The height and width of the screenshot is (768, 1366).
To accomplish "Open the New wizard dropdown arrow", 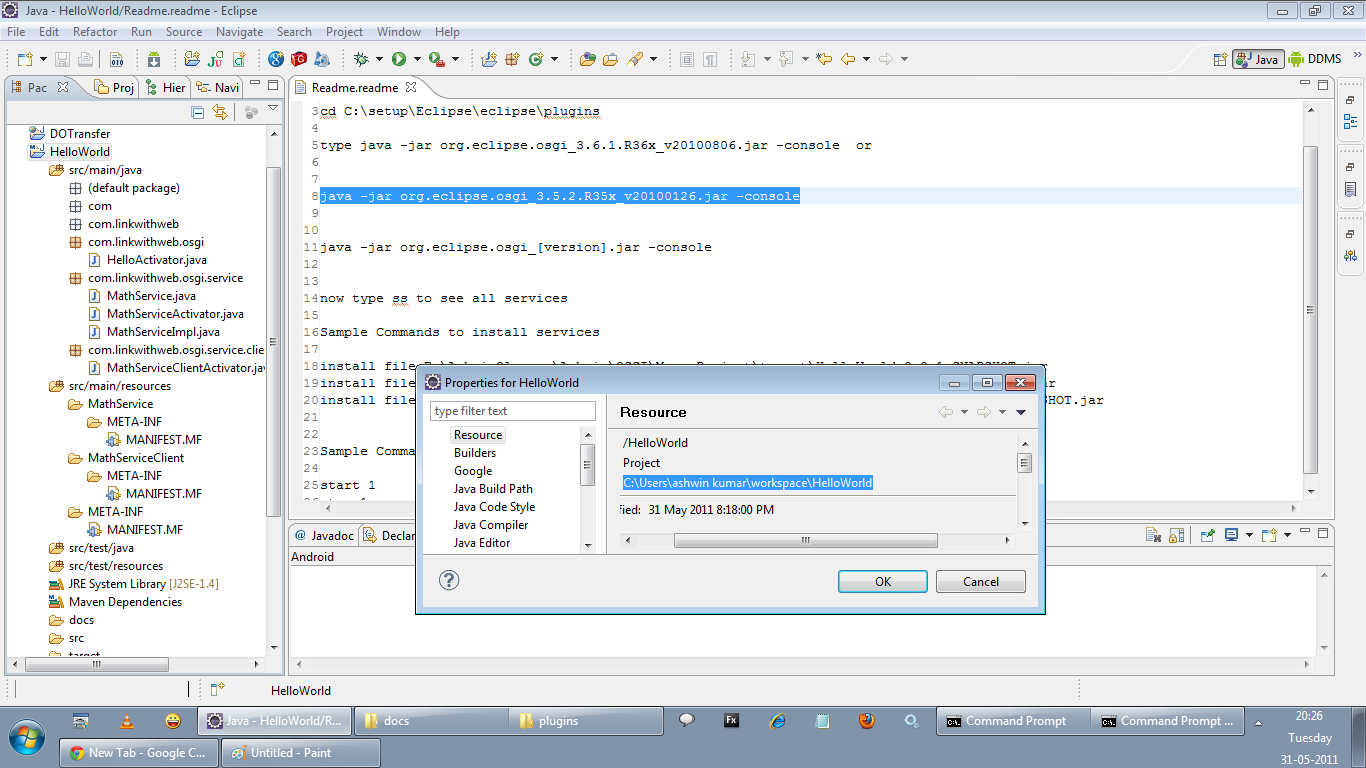I will 43,59.
